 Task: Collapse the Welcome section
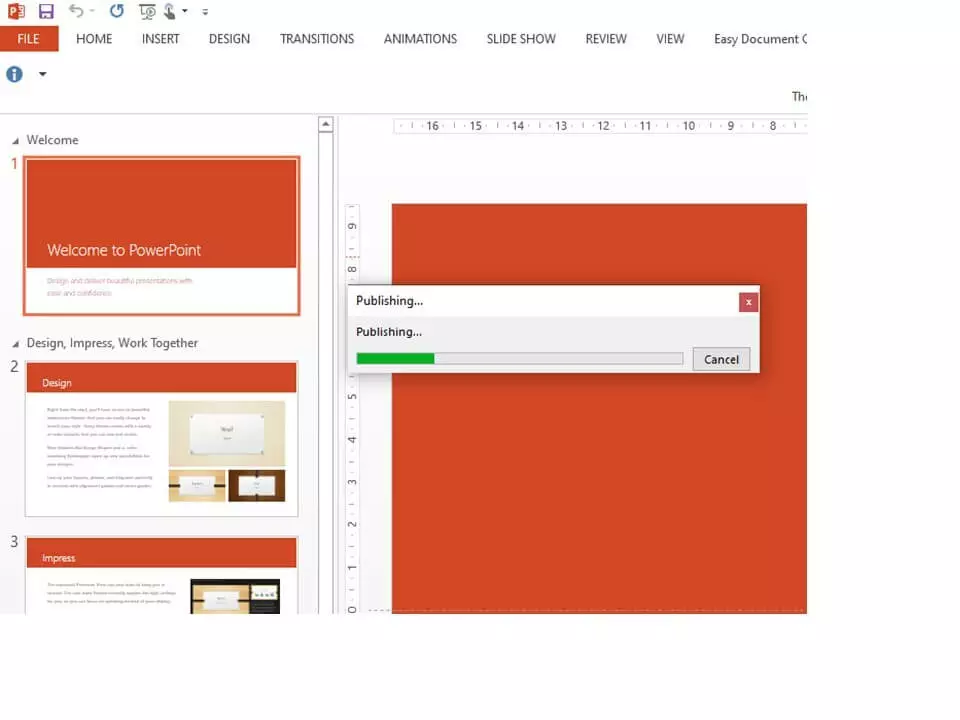coord(15,141)
